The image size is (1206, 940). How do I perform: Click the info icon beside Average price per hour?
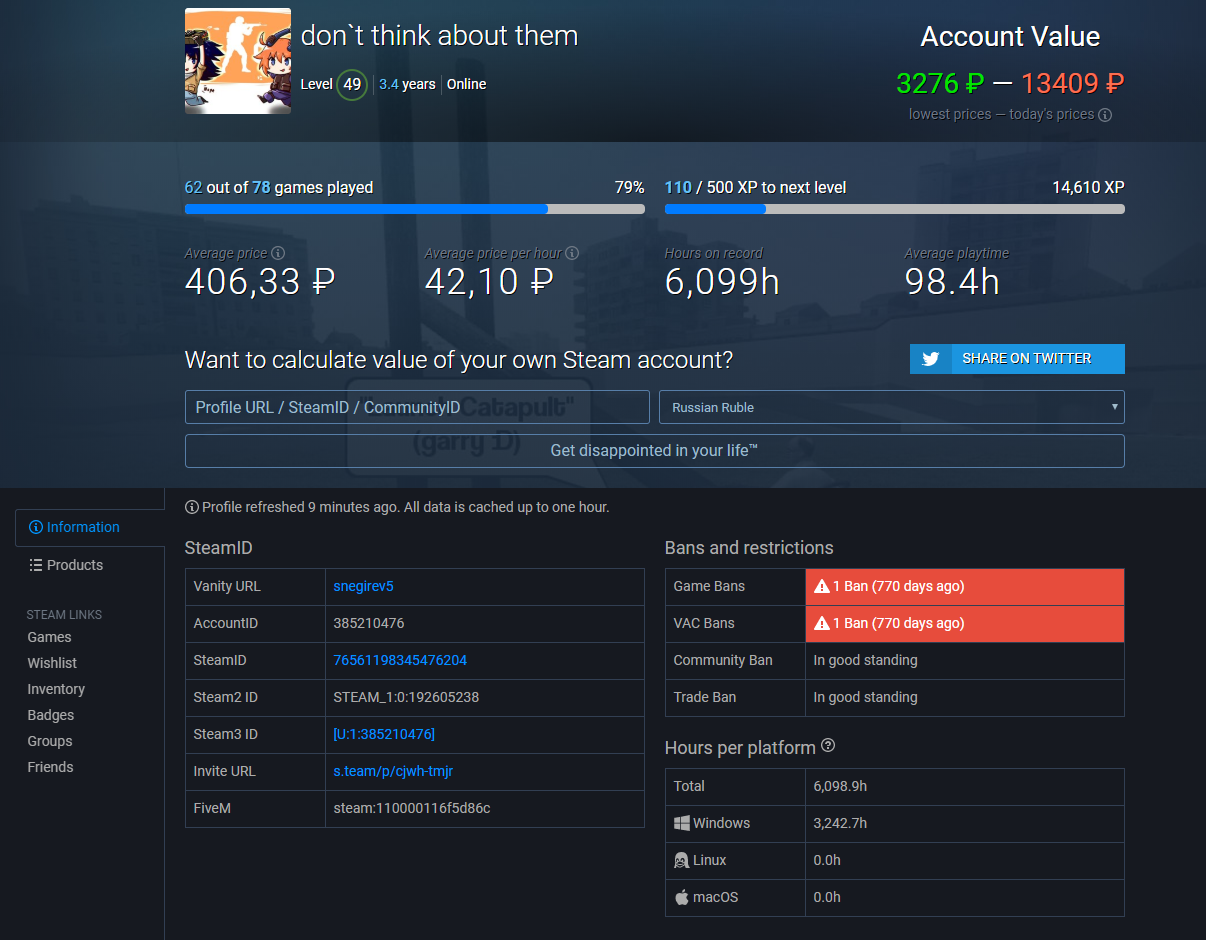(572, 253)
